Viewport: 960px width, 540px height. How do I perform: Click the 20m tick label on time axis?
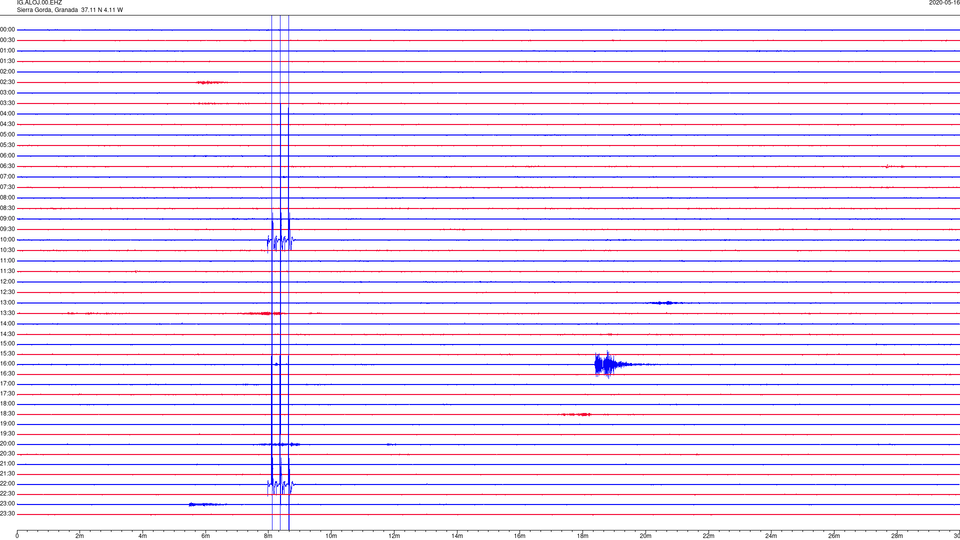[646, 536]
